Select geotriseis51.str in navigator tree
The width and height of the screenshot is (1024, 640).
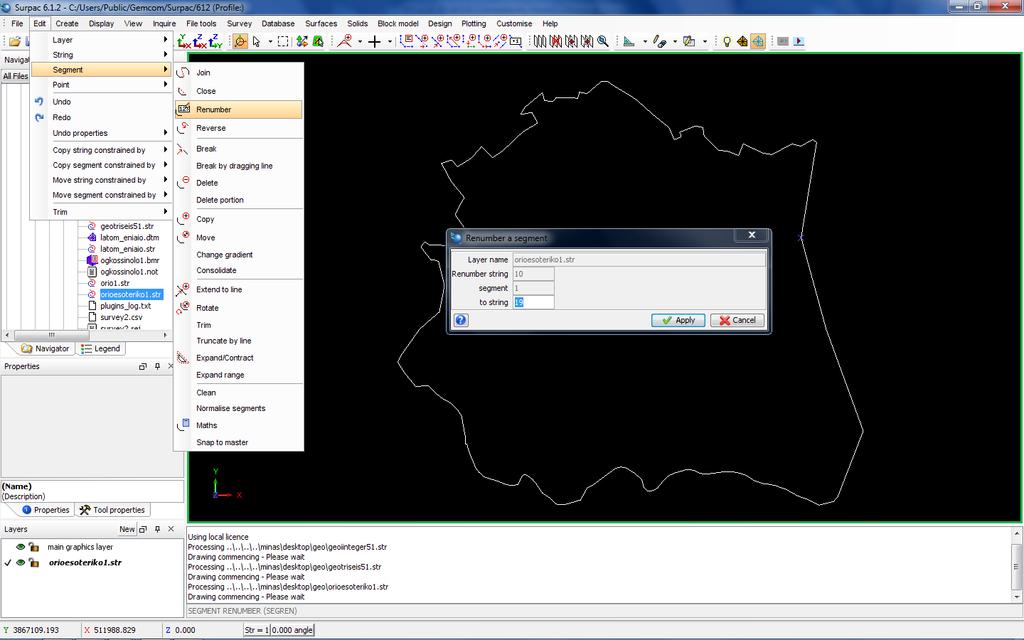coord(127,226)
